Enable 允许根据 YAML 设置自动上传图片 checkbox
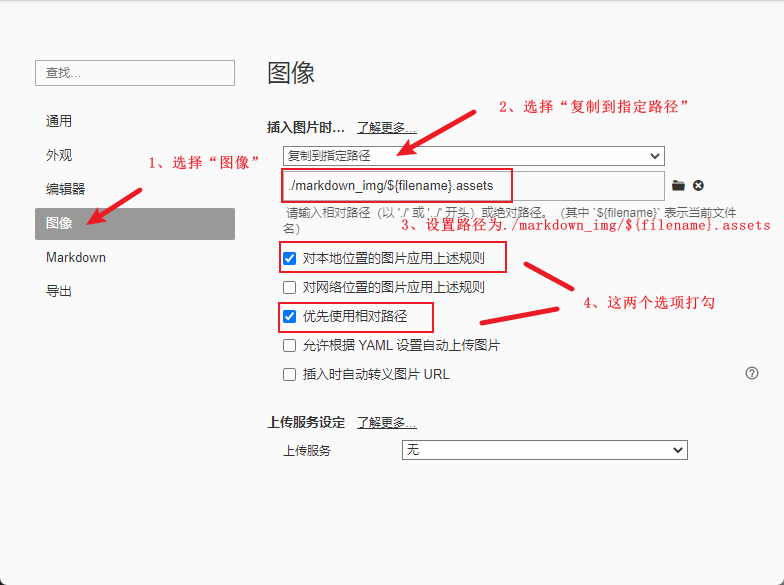The height and width of the screenshot is (585, 784). coord(290,346)
